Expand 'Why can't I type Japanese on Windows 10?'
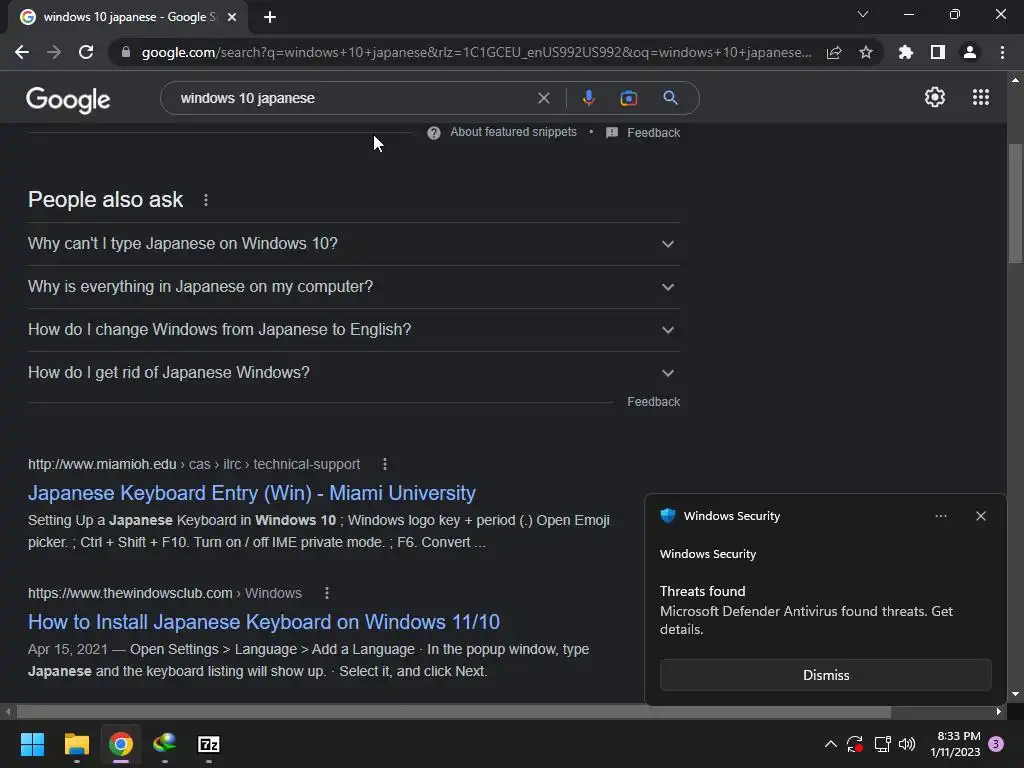Image resolution: width=1024 pixels, height=768 pixels. [353, 244]
